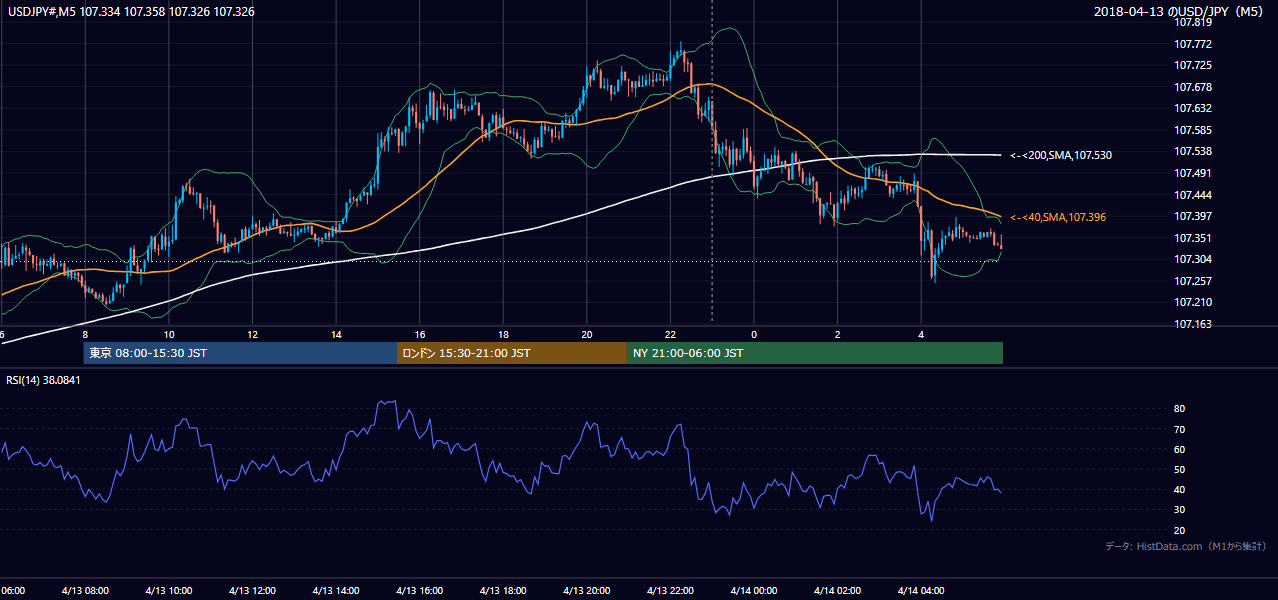Click bottom date label 4/14 00:00
The width and height of the screenshot is (1278, 600).
754,590
